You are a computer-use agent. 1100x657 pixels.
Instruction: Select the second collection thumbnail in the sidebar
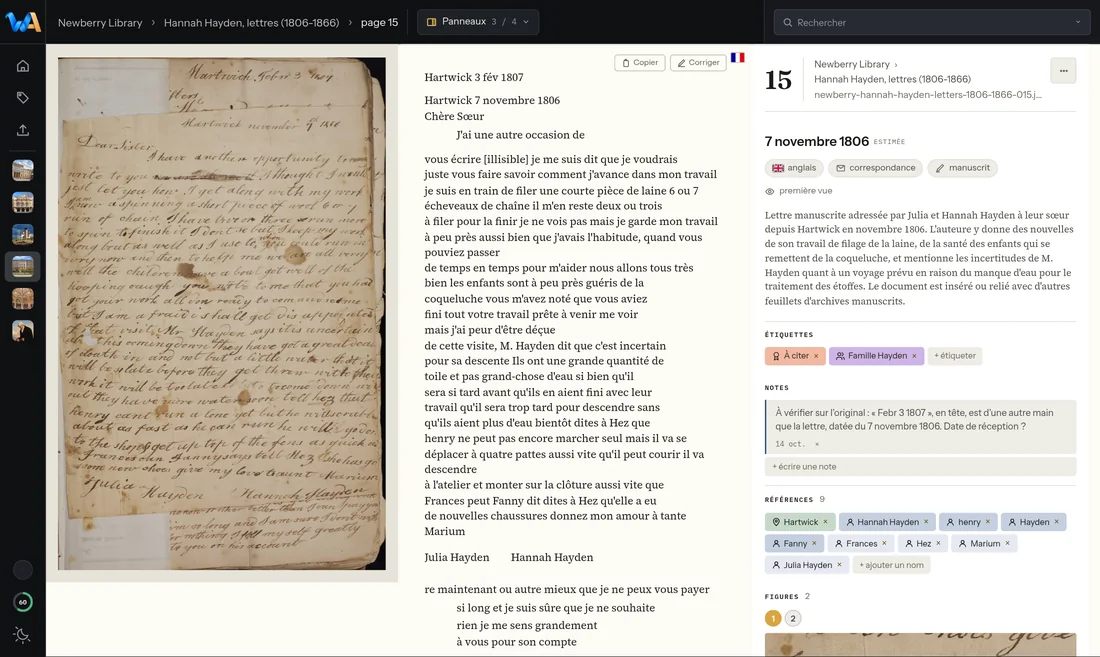pos(22,203)
